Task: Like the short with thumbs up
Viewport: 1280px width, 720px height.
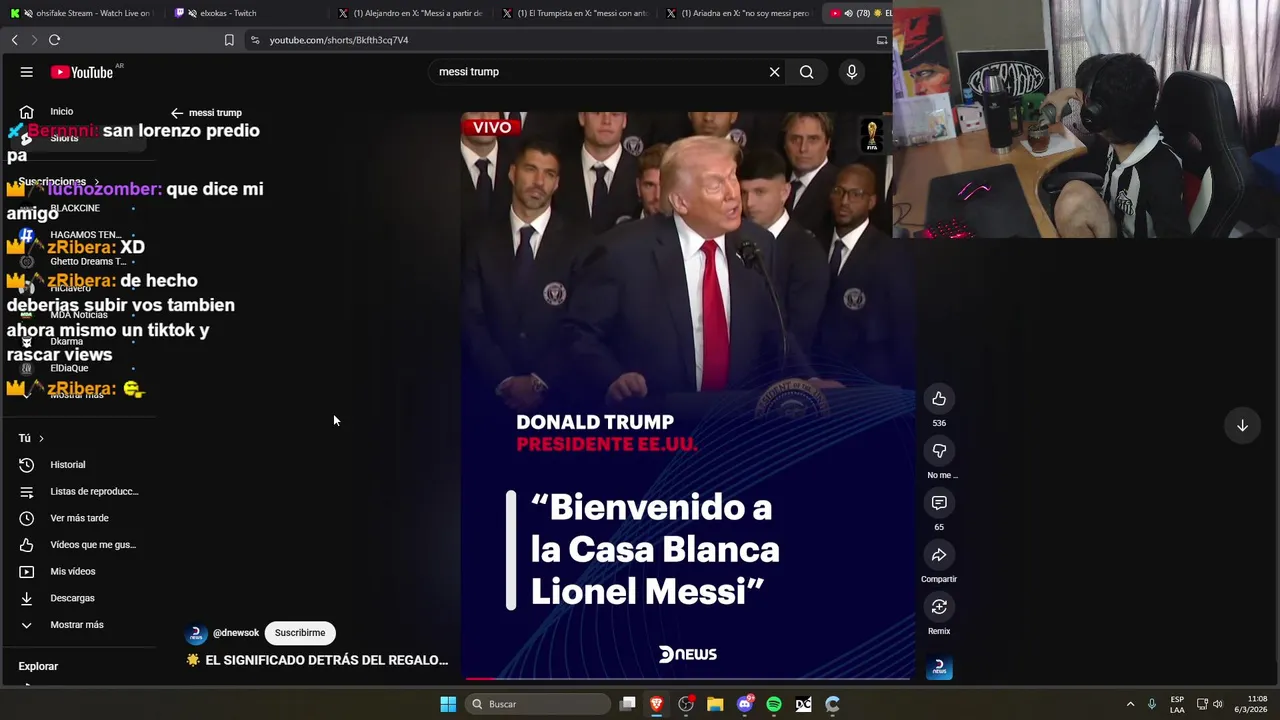Action: pyautogui.click(x=939, y=399)
